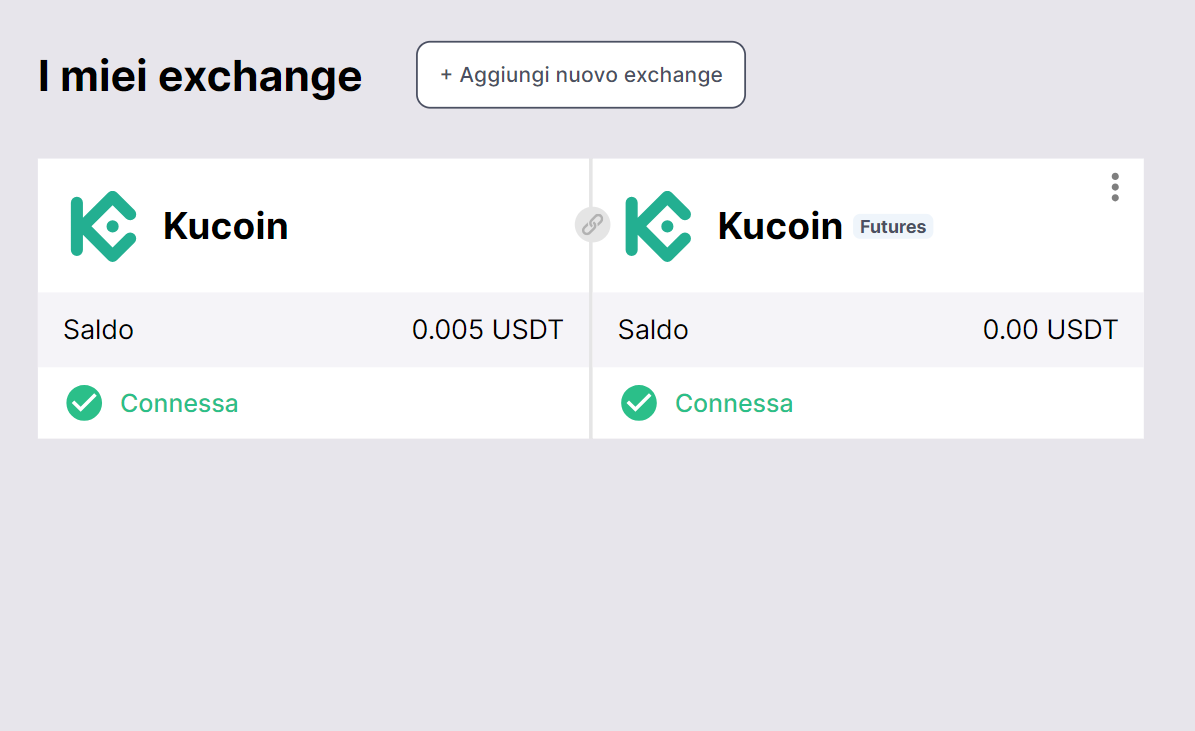Click the Kucoin spot exchange logo
1195x731 pixels.
click(103, 226)
